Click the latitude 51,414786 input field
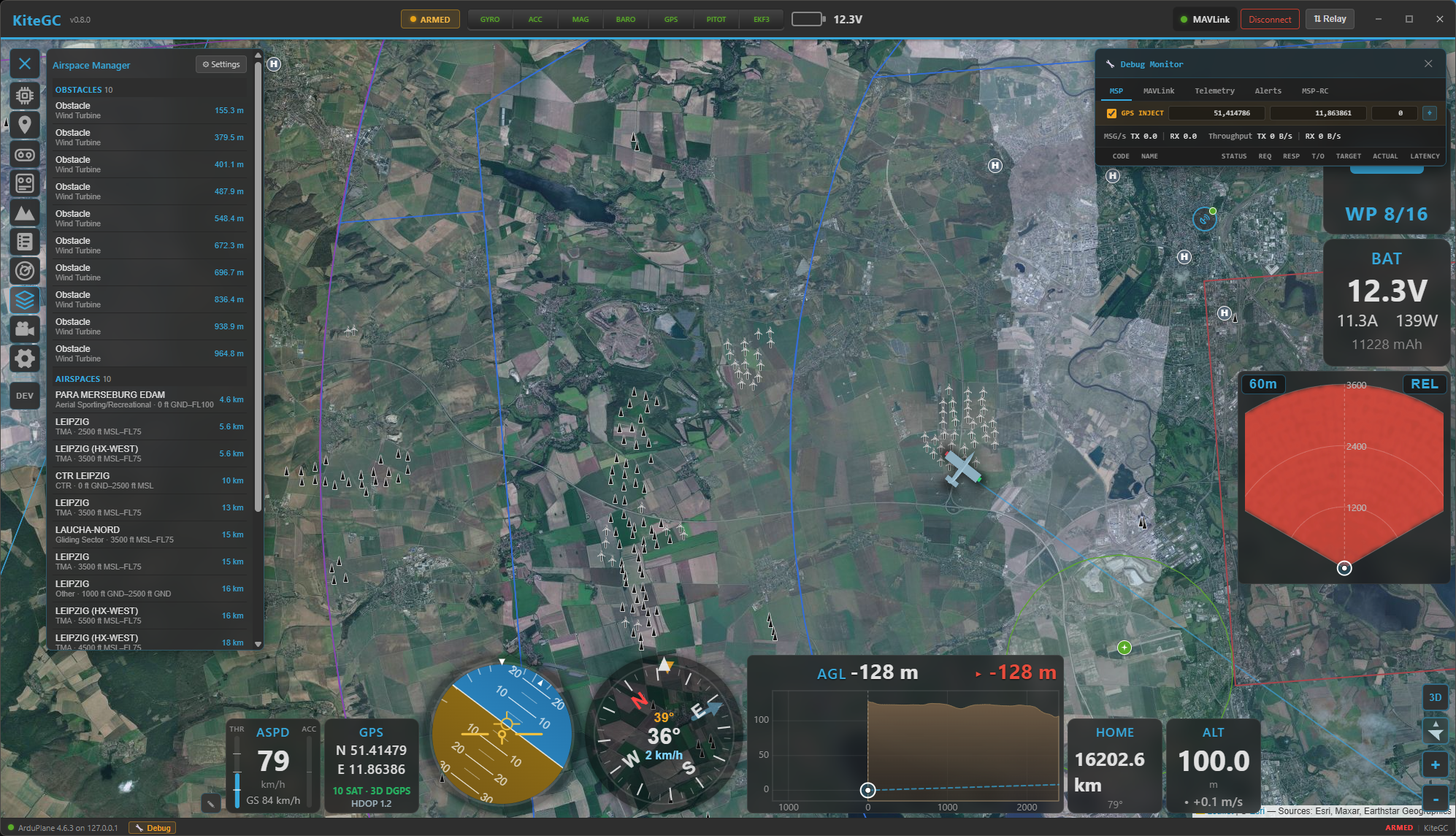This screenshot has width=1456, height=836. pos(1217,113)
